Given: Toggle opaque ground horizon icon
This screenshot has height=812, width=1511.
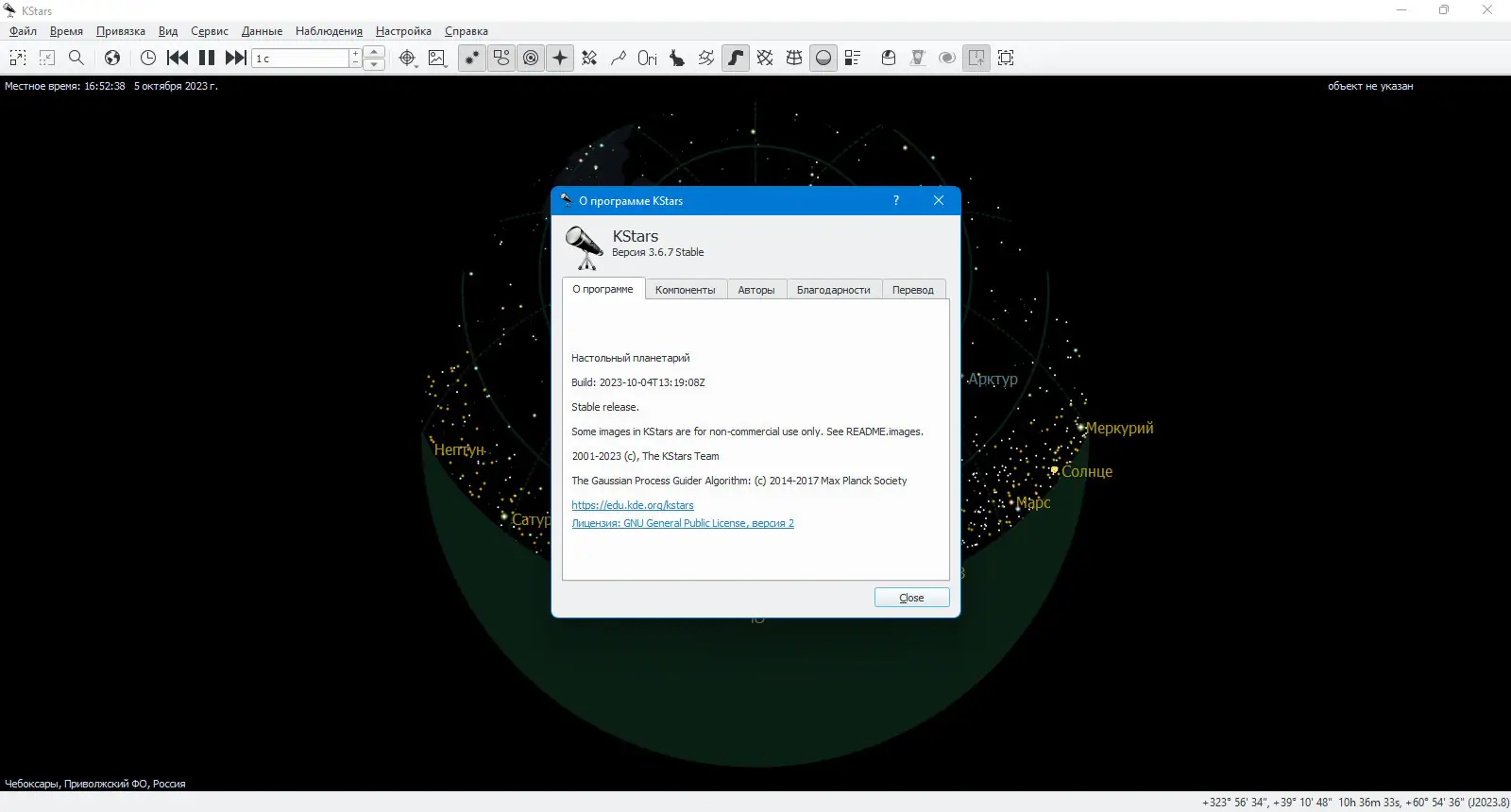Looking at the screenshot, I should pyautogui.click(x=823, y=58).
